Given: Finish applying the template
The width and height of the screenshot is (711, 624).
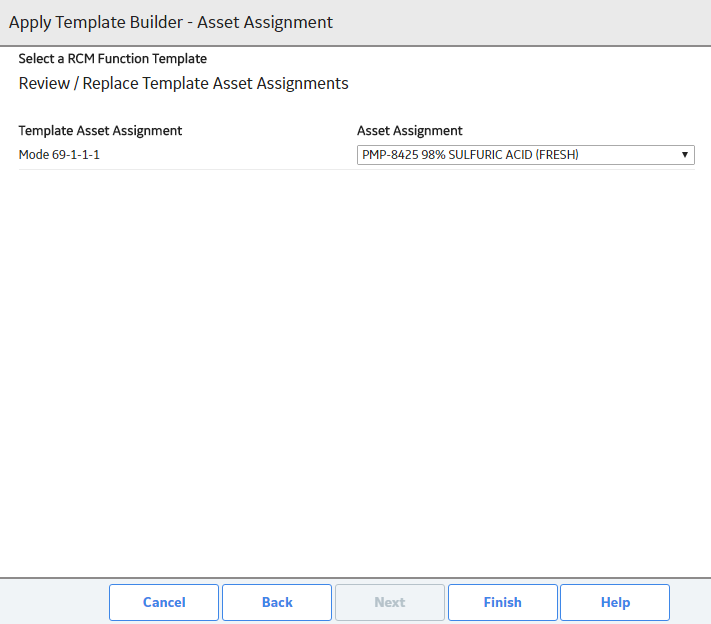Looking at the screenshot, I should tap(502, 602).
